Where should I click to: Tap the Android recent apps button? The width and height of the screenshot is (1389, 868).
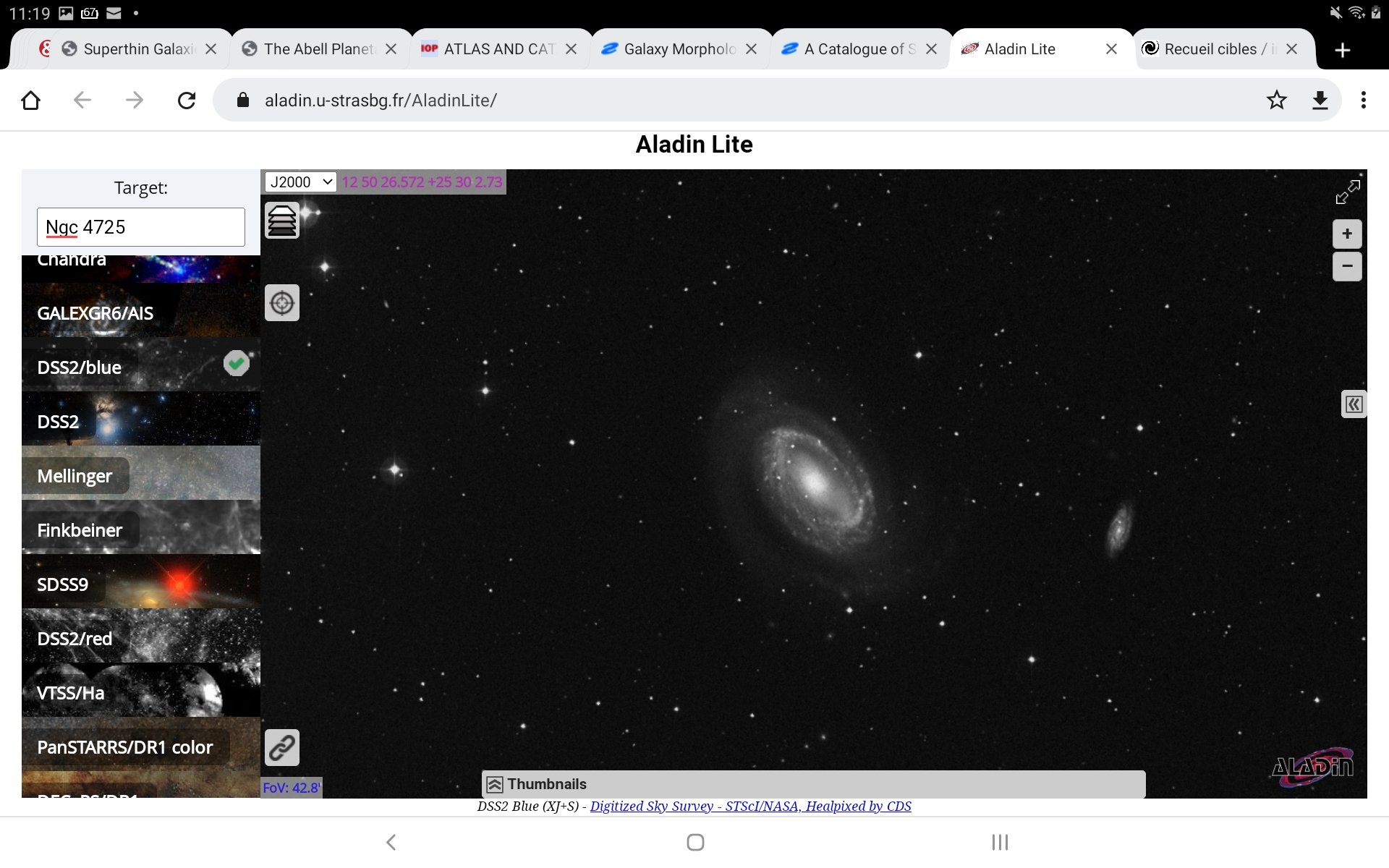pyautogui.click(x=1000, y=842)
